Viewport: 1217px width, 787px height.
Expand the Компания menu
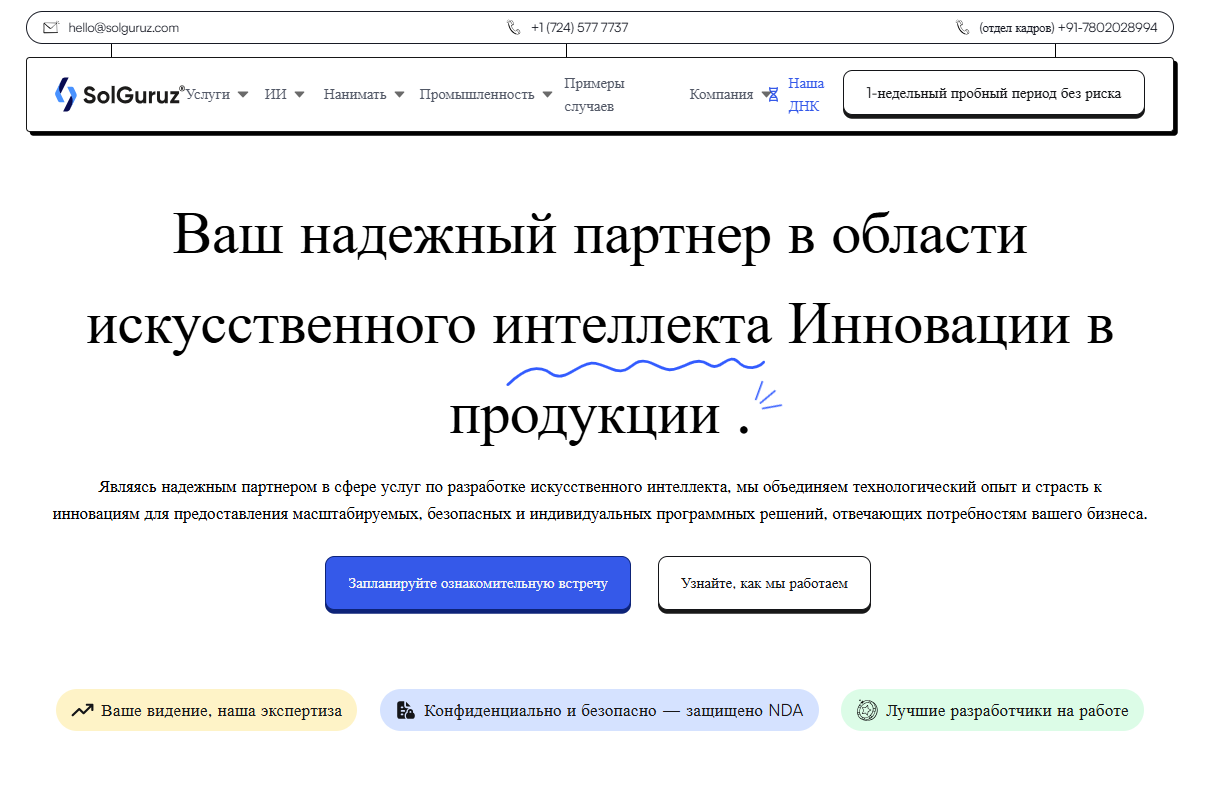point(722,95)
